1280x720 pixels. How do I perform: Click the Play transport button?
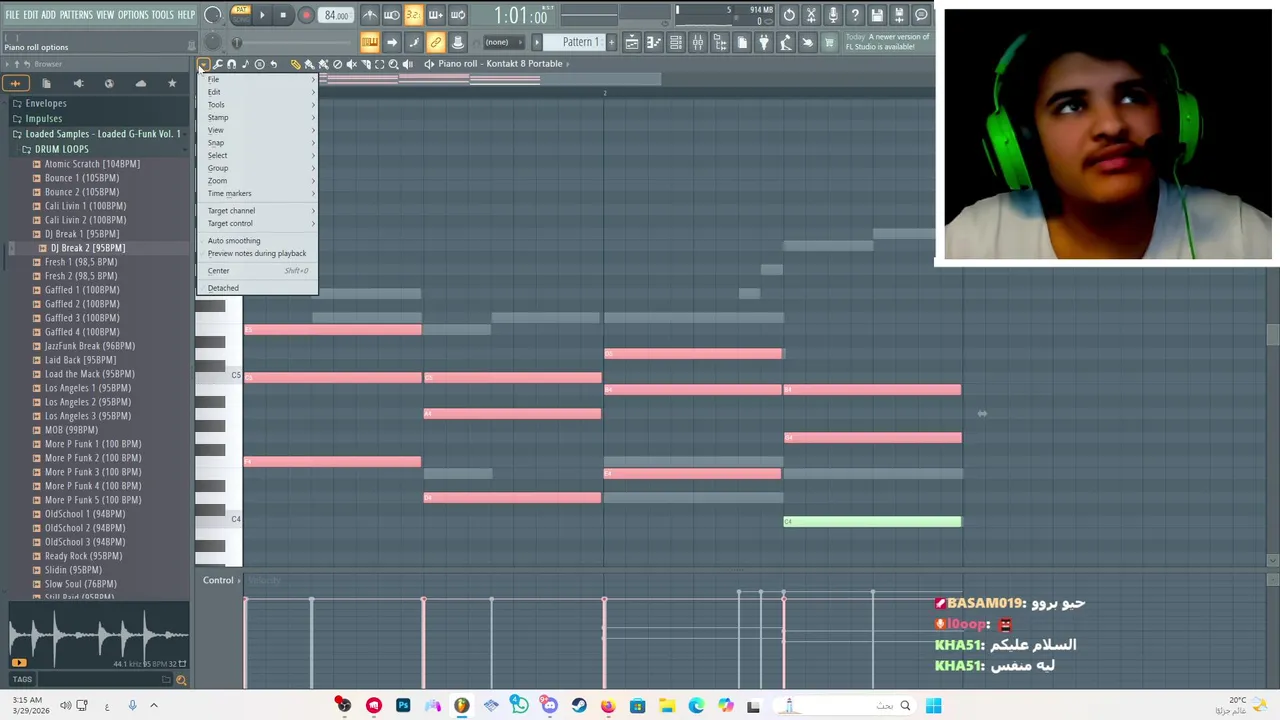click(262, 15)
